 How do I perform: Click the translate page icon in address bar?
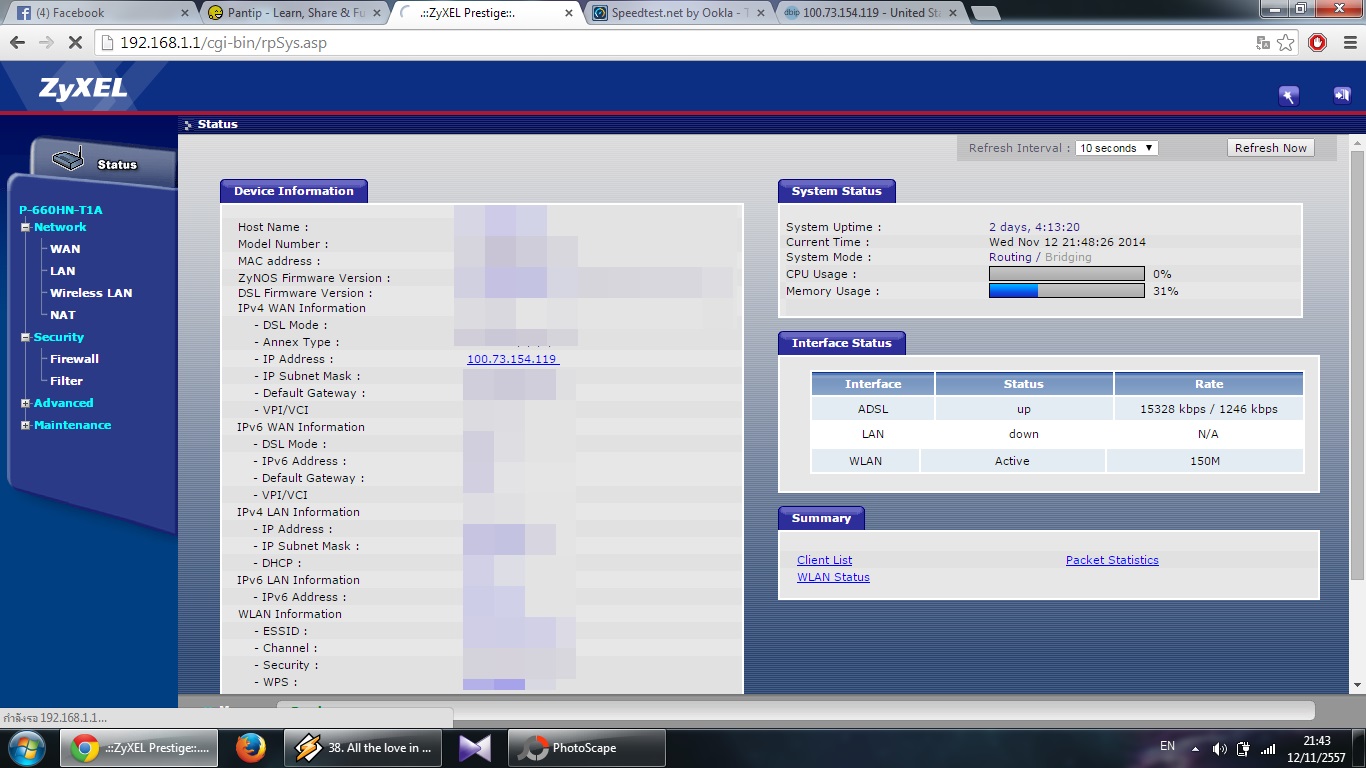[1264, 43]
